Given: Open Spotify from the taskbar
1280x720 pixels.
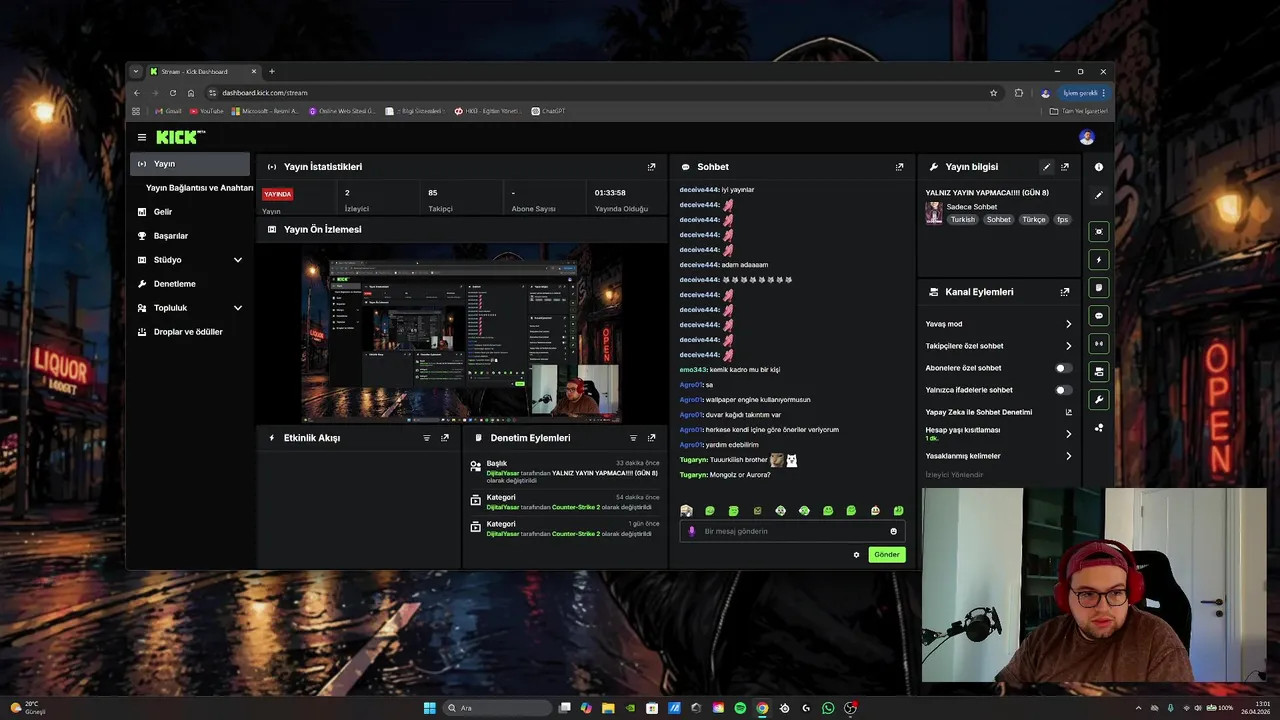Looking at the screenshot, I should click(x=740, y=708).
